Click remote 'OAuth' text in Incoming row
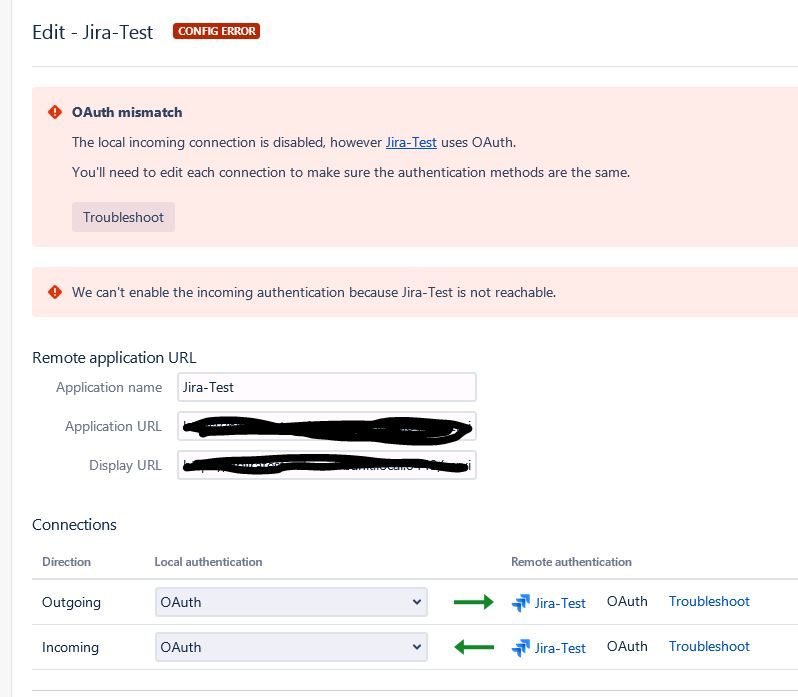This screenshot has width=798, height=697. pos(627,646)
